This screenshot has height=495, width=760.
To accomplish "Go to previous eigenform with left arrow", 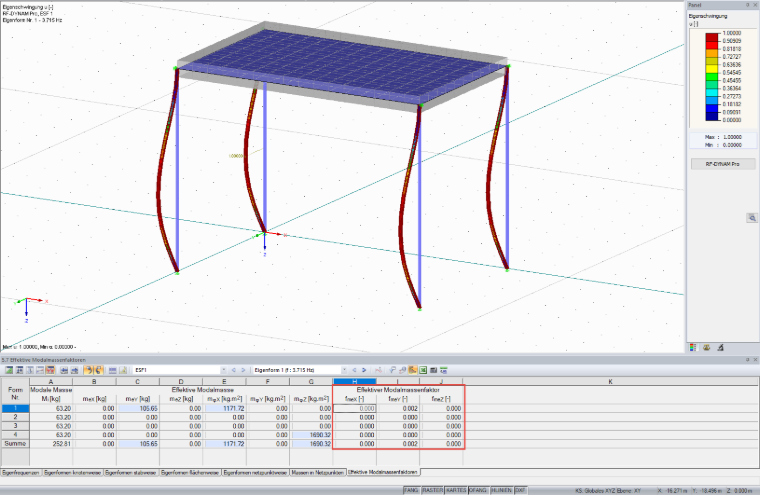I will pos(354,370).
